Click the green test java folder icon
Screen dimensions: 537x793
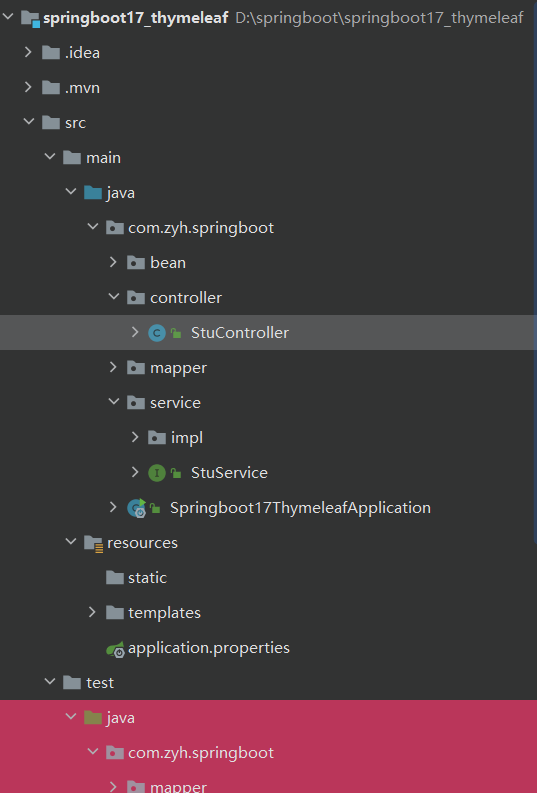click(93, 718)
